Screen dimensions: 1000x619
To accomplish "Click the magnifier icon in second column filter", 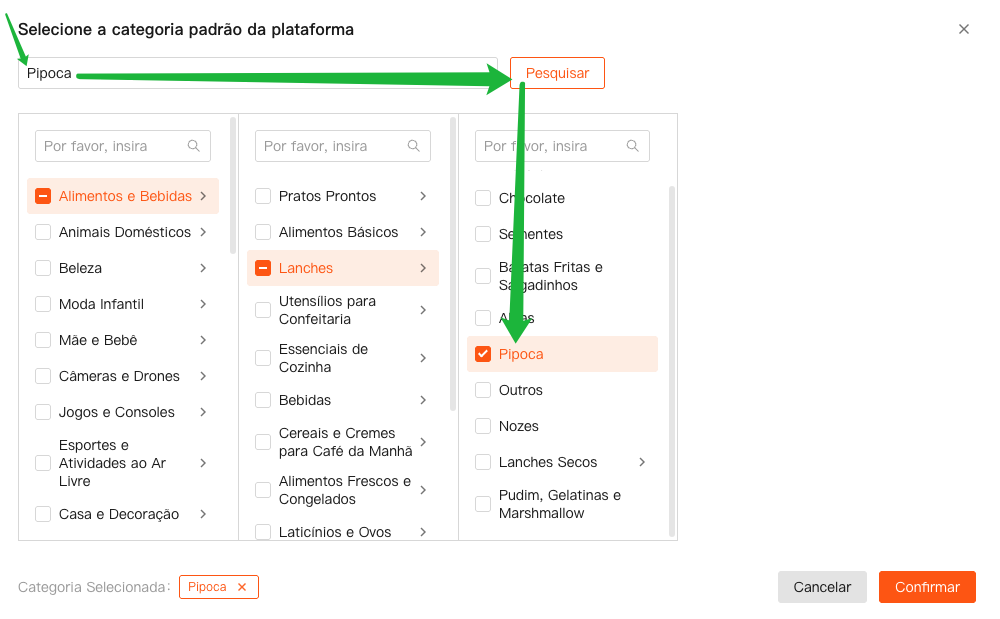I will tap(414, 146).
